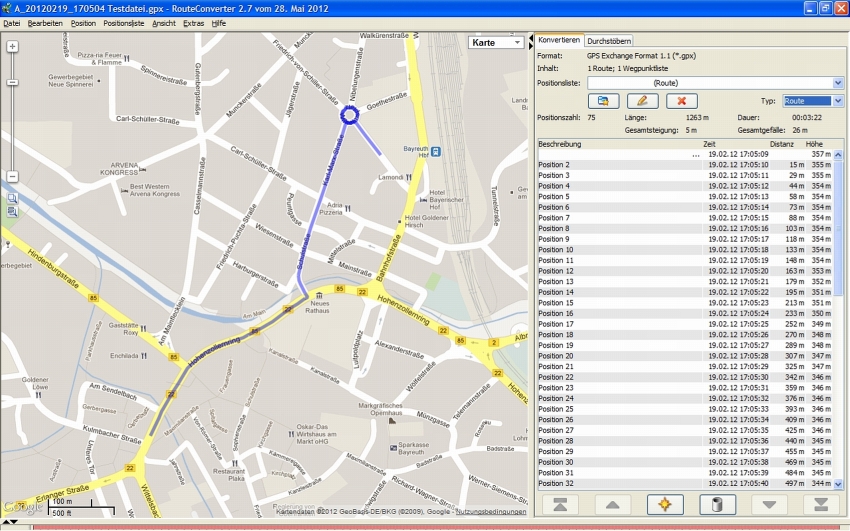This screenshot has width=850, height=531.
Task: Click the blue circle route marker on map
Action: (x=350, y=115)
